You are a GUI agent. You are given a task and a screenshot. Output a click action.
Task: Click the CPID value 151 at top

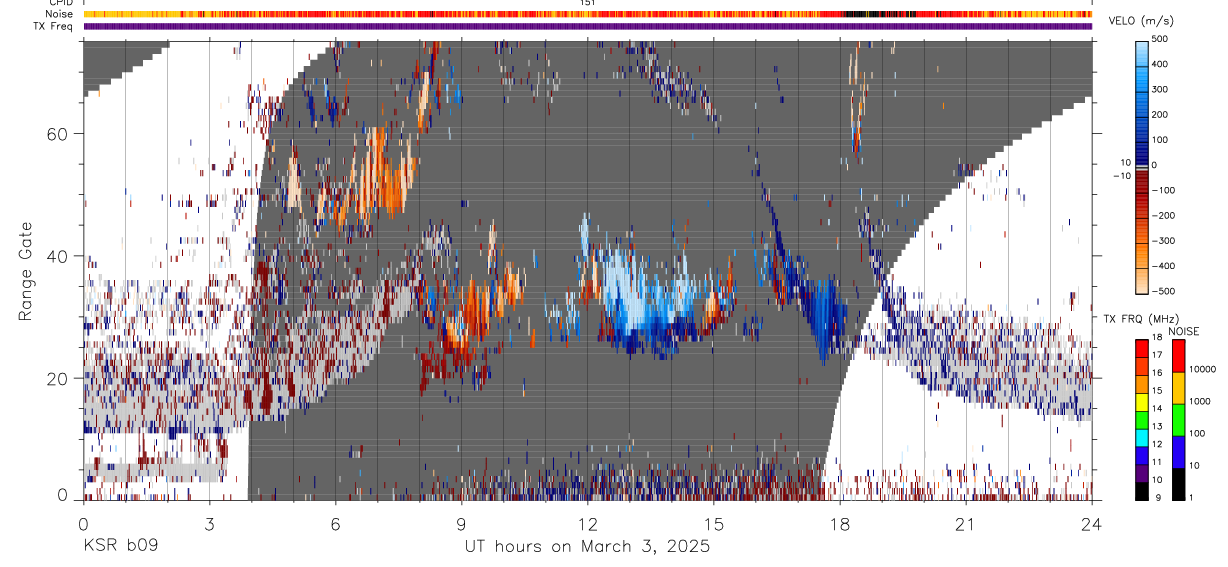point(587,3)
